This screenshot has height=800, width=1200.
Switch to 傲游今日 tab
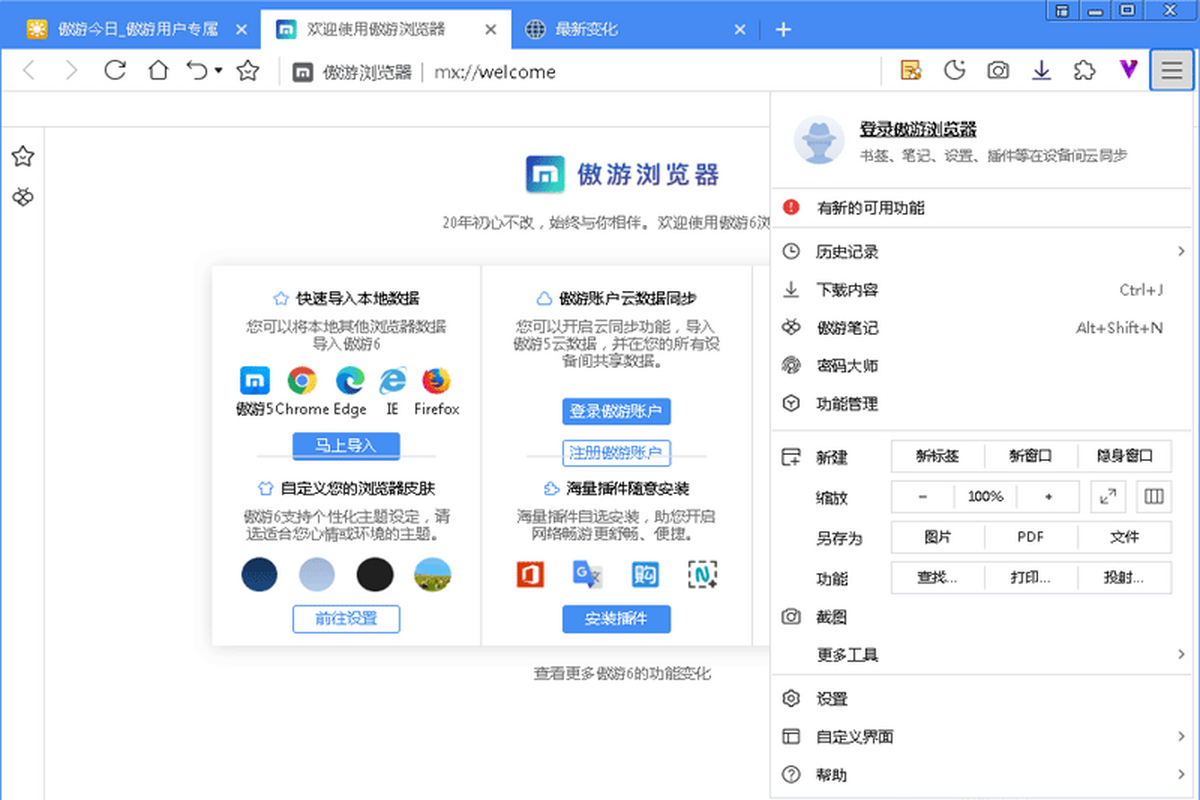coord(138,29)
